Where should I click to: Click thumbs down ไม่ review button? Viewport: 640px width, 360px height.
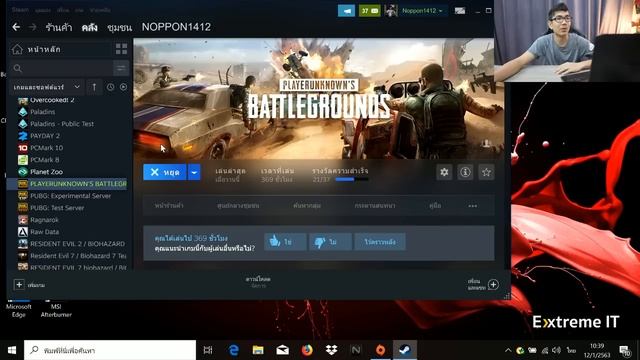(x=330, y=242)
